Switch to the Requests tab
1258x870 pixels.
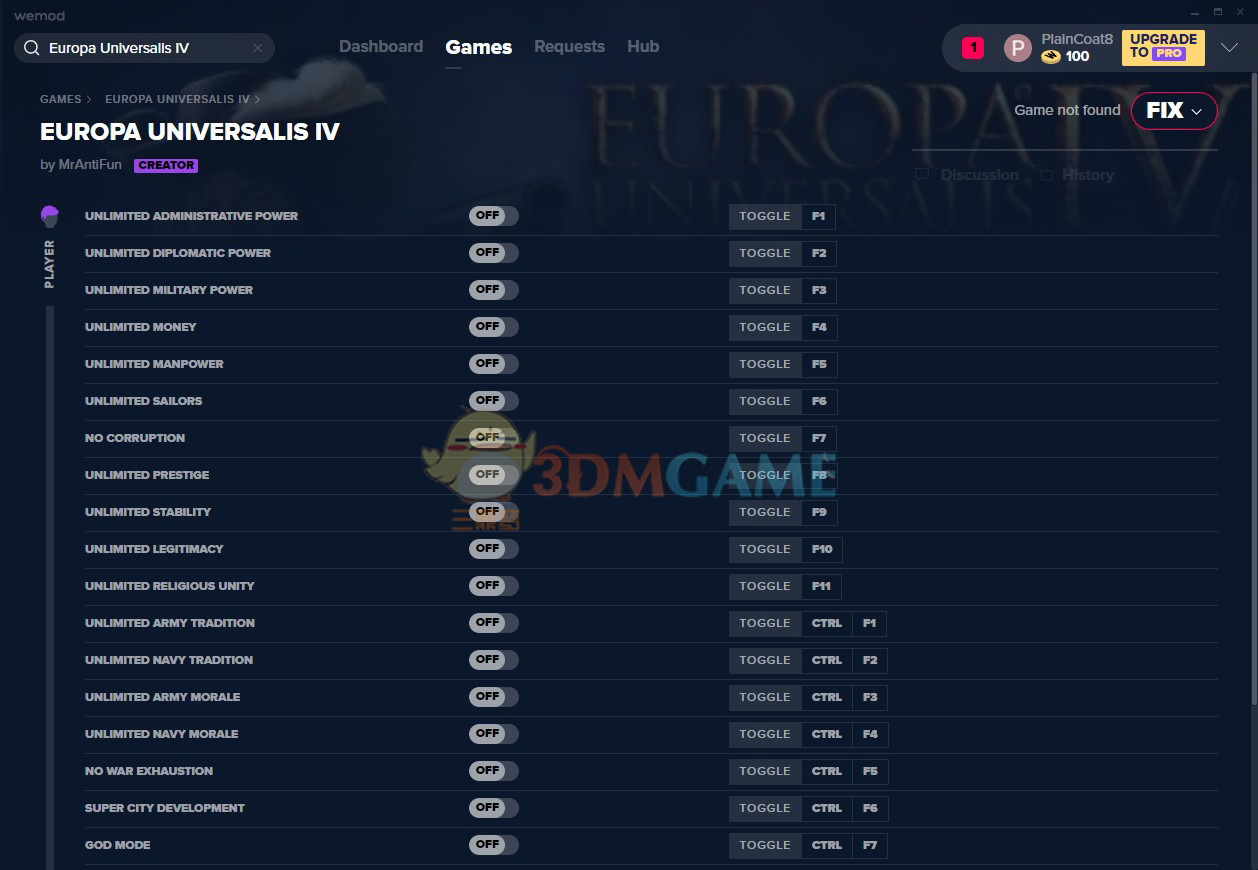pos(569,47)
